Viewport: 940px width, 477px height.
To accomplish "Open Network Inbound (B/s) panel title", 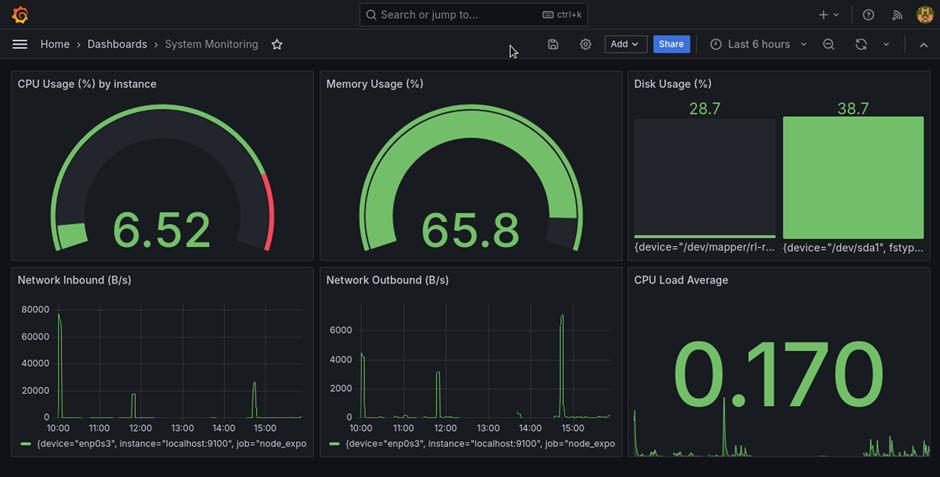I will coord(74,280).
